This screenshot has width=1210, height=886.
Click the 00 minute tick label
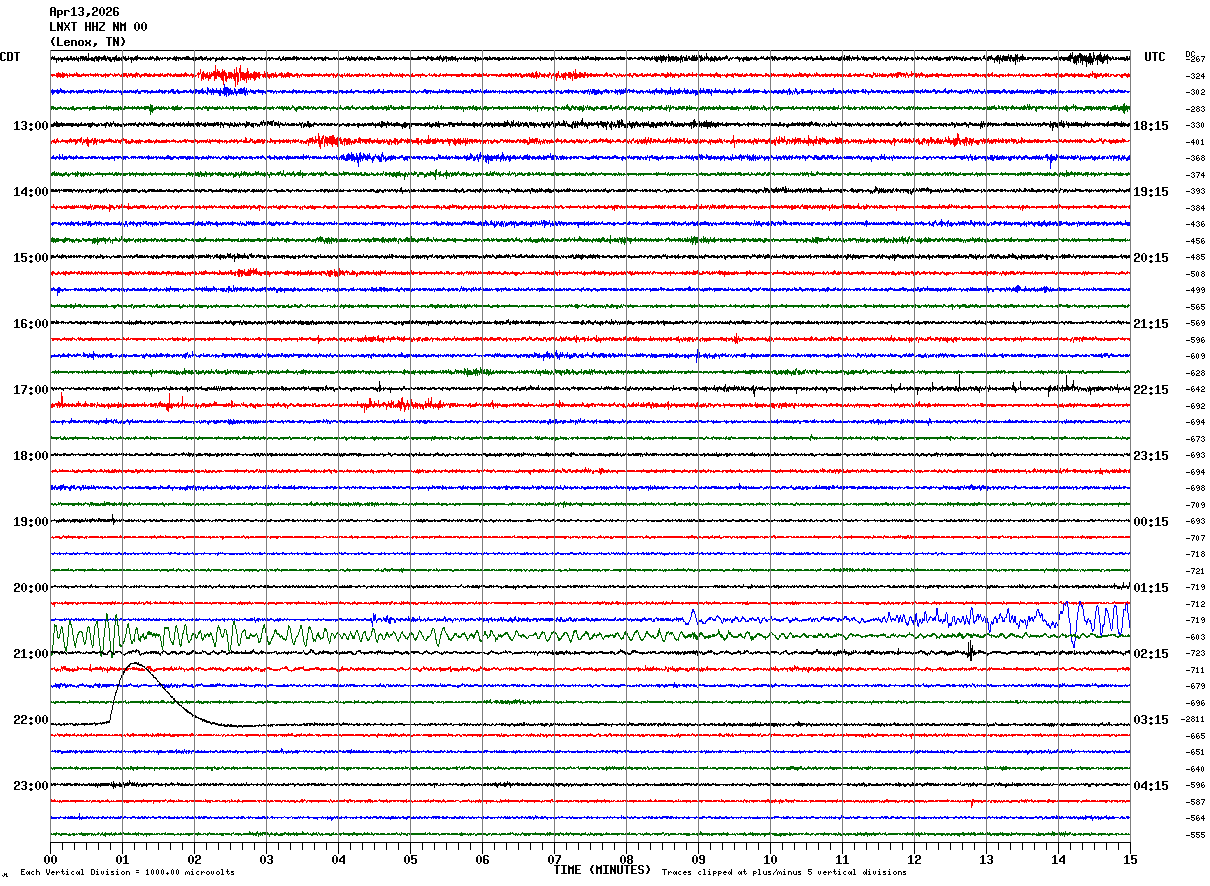point(50,859)
